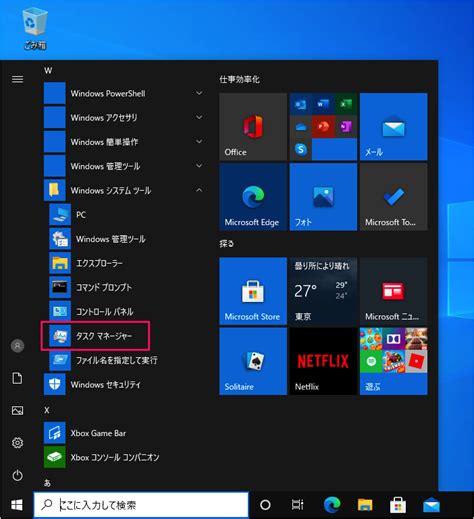Open Mail from the taskbar
The height and width of the screenshot is (519, 474).
coord(431,505)
